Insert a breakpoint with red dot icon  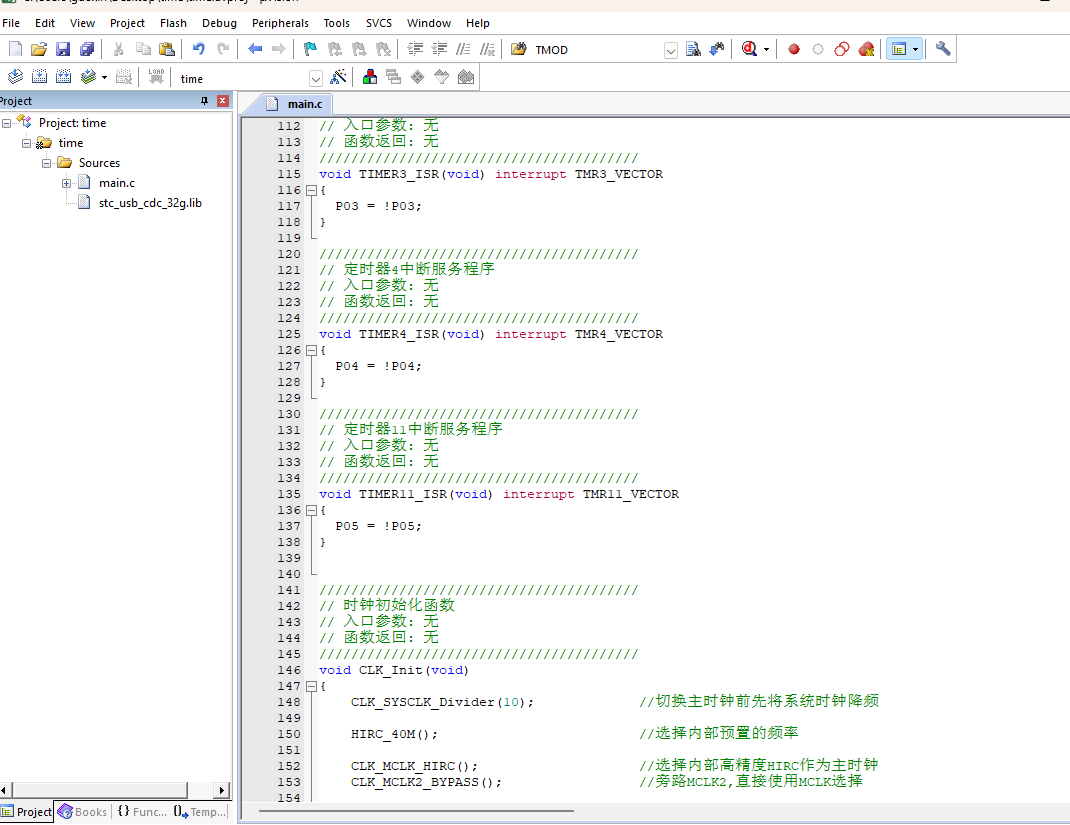pos(794,49)
